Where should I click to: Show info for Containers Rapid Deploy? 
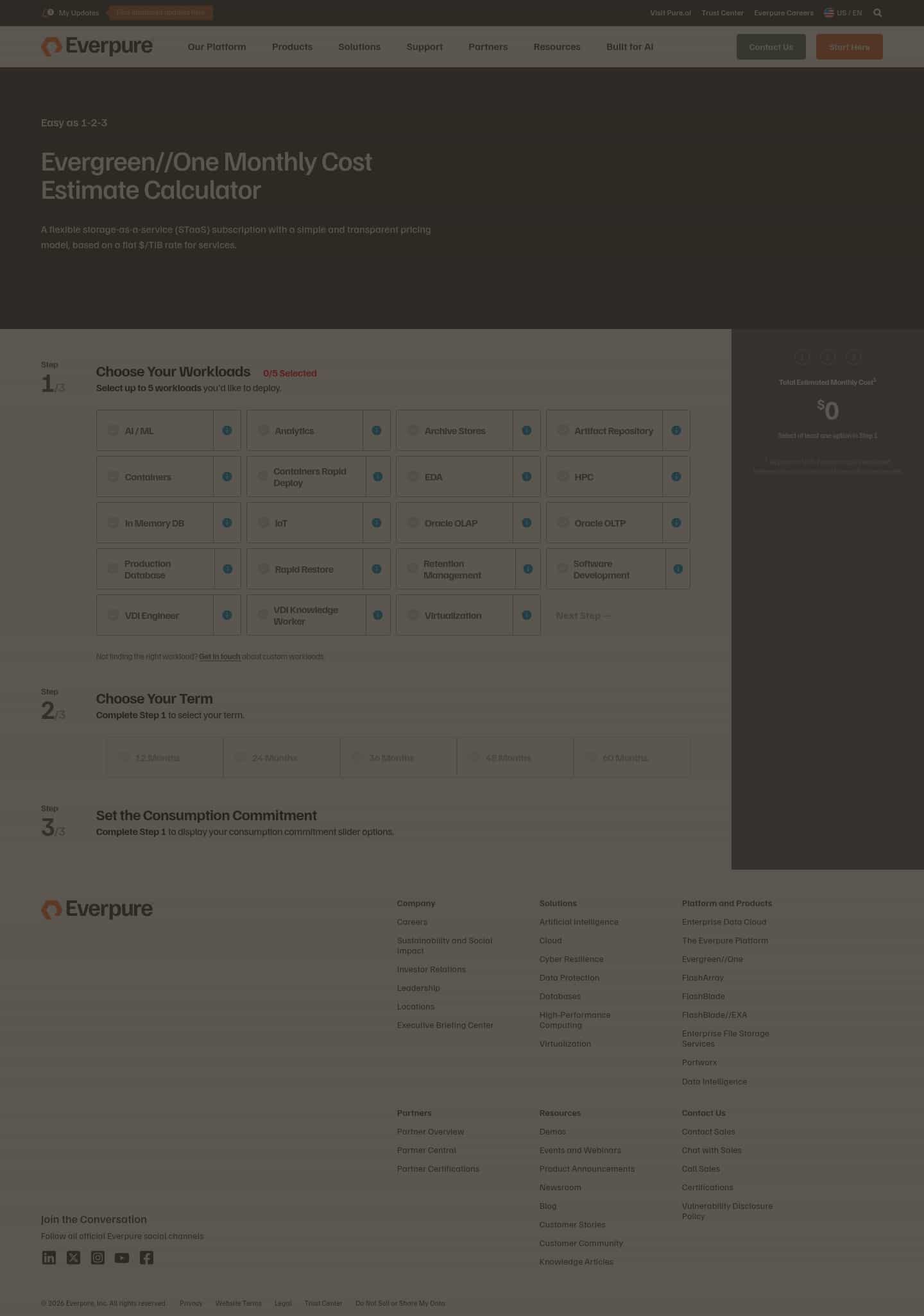coord(378,477)
